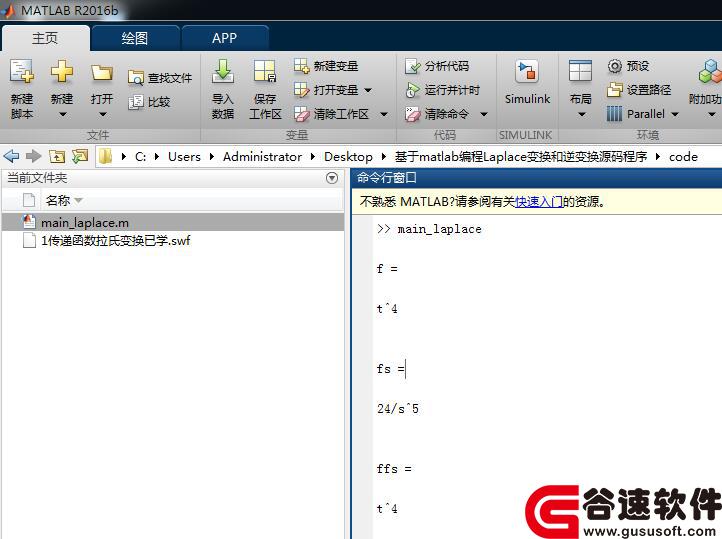Select the 1传递函数拉氏变换已学.swf file
This screenshot has height=539, width=722.
(x=173, y=240)
